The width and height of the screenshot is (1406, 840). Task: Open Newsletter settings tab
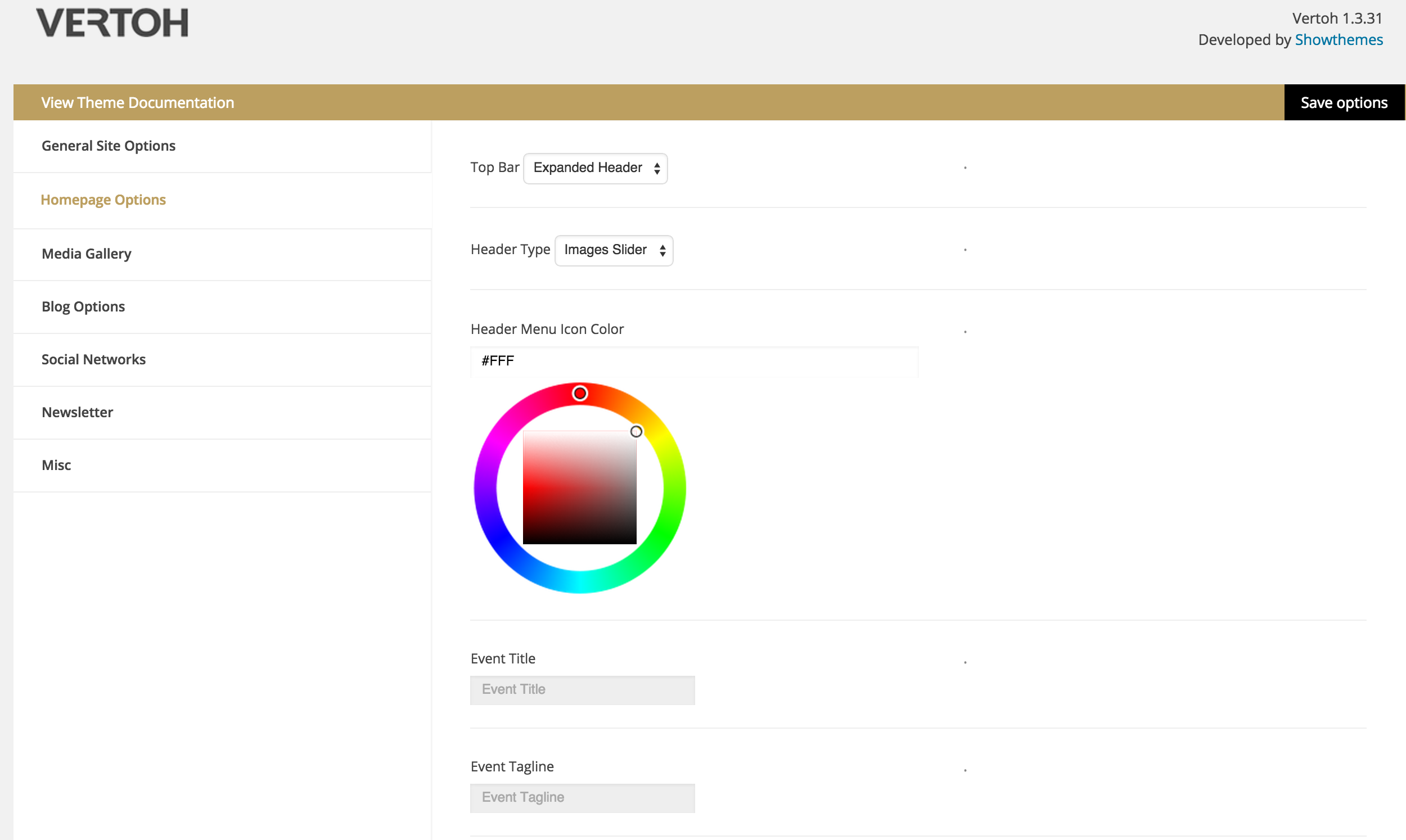pos(222,412)
